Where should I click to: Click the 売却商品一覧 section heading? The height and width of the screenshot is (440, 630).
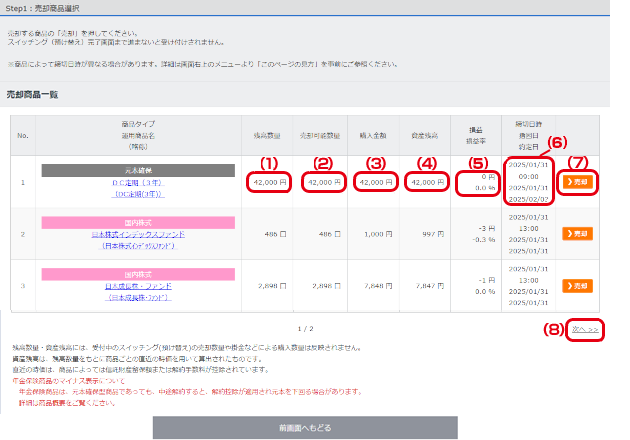[x=32, y=94]
